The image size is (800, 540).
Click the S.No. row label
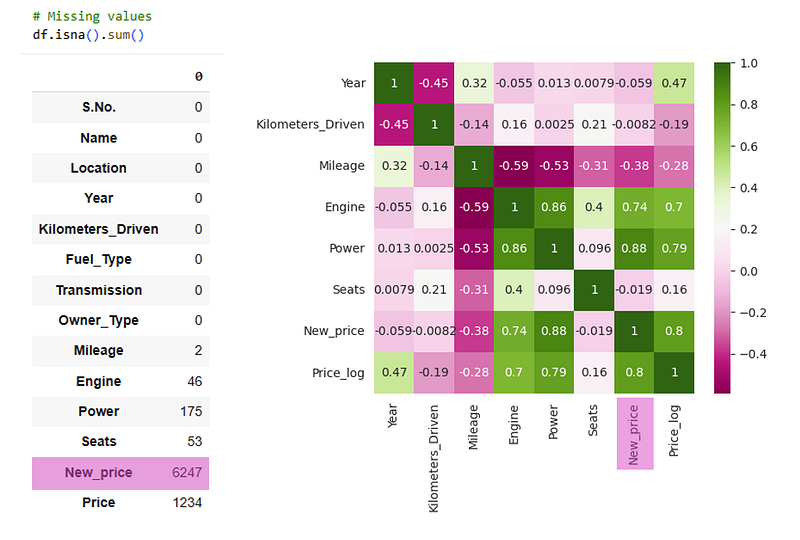coord(99,107)
